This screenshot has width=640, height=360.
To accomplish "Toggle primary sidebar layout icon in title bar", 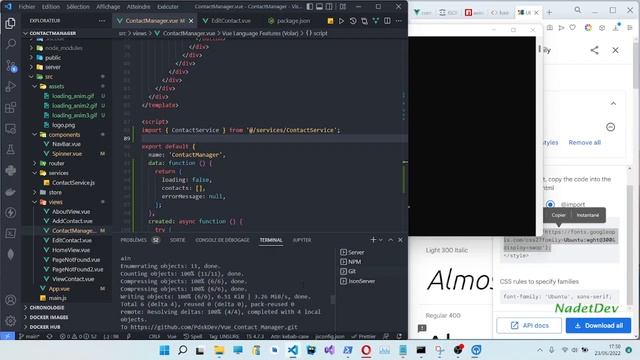I will click(x=310, y=7).
